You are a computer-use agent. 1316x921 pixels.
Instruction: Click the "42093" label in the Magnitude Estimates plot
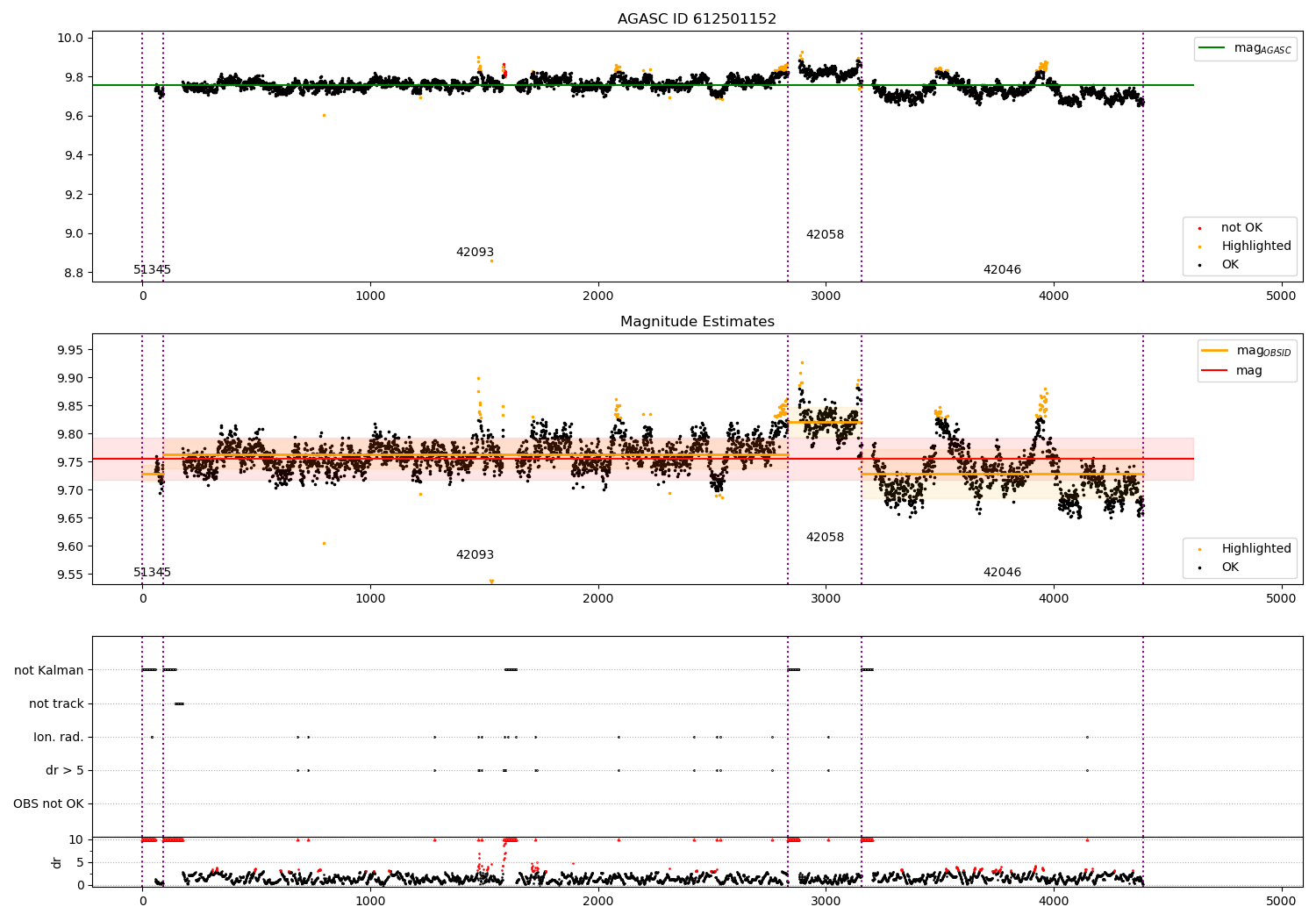[x=475, y=555]
